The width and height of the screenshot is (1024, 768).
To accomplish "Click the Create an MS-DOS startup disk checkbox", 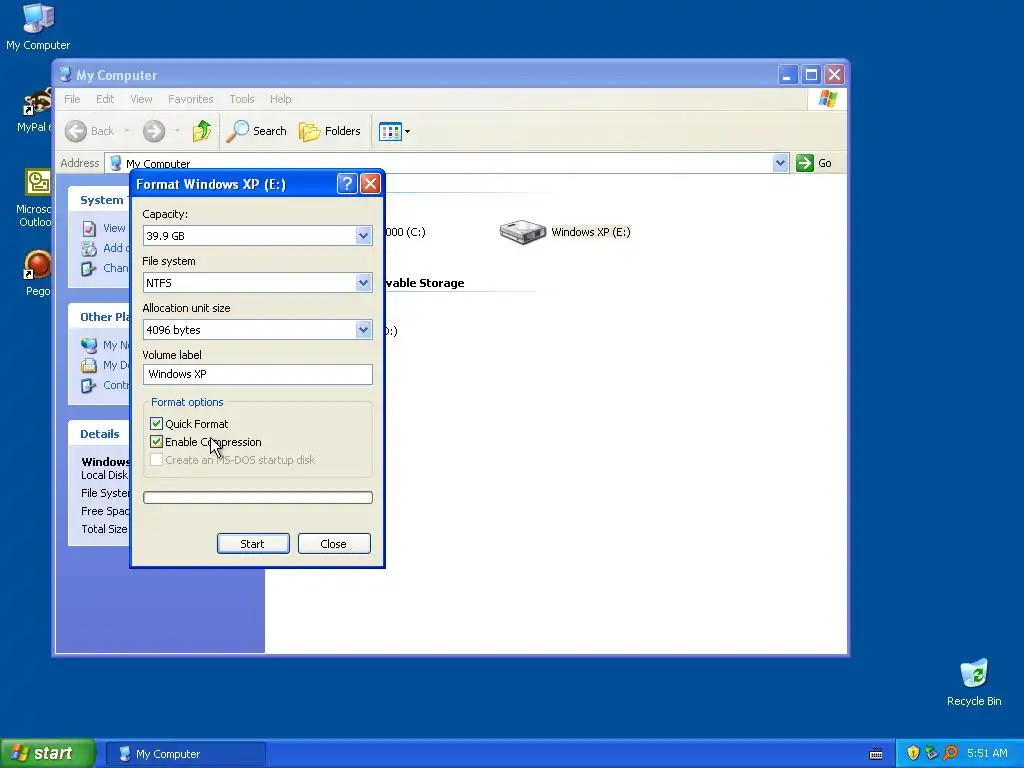I will coord(156,460).
